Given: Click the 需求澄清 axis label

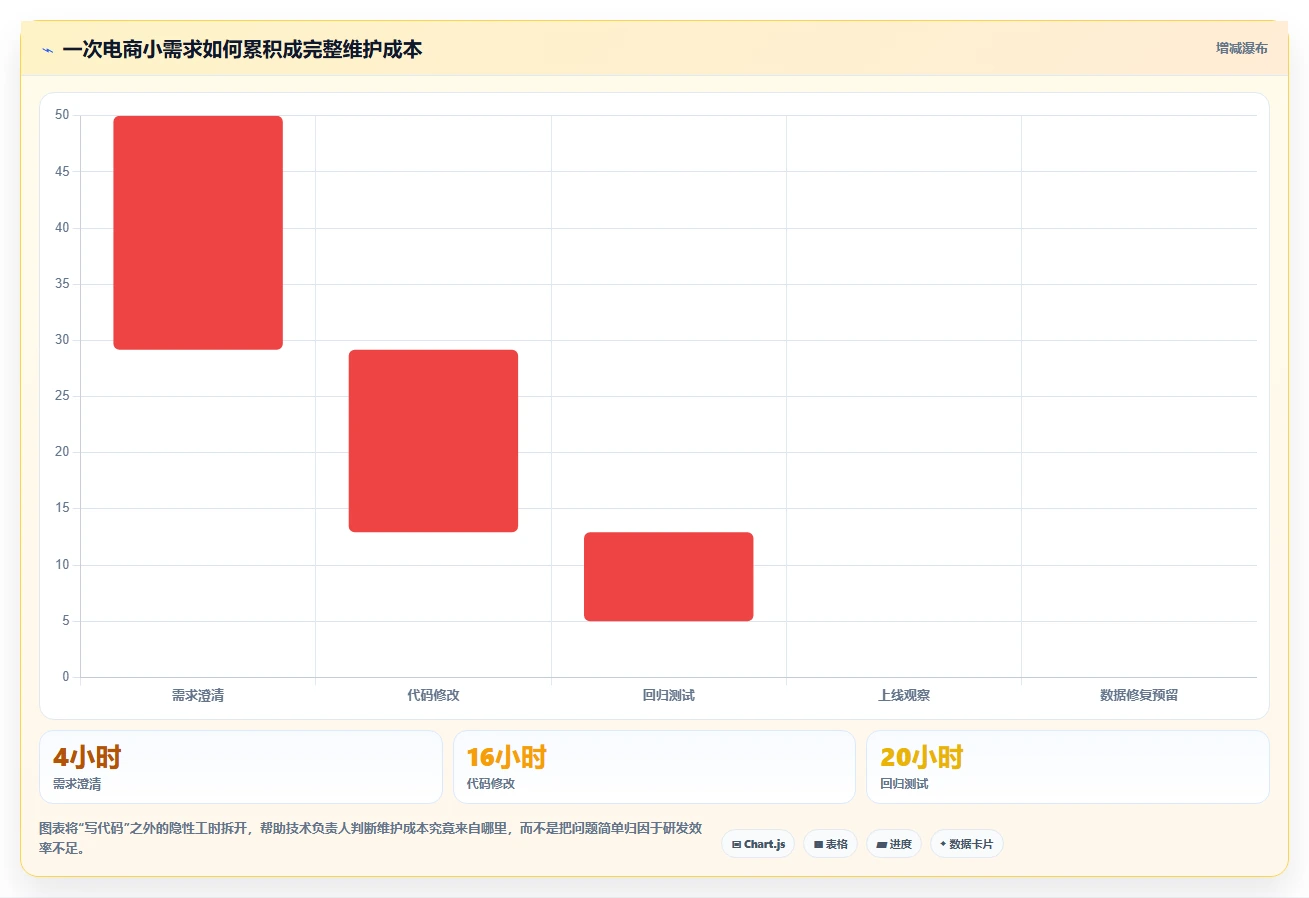Looking at the screenshot, I should (x=198, y=695).
